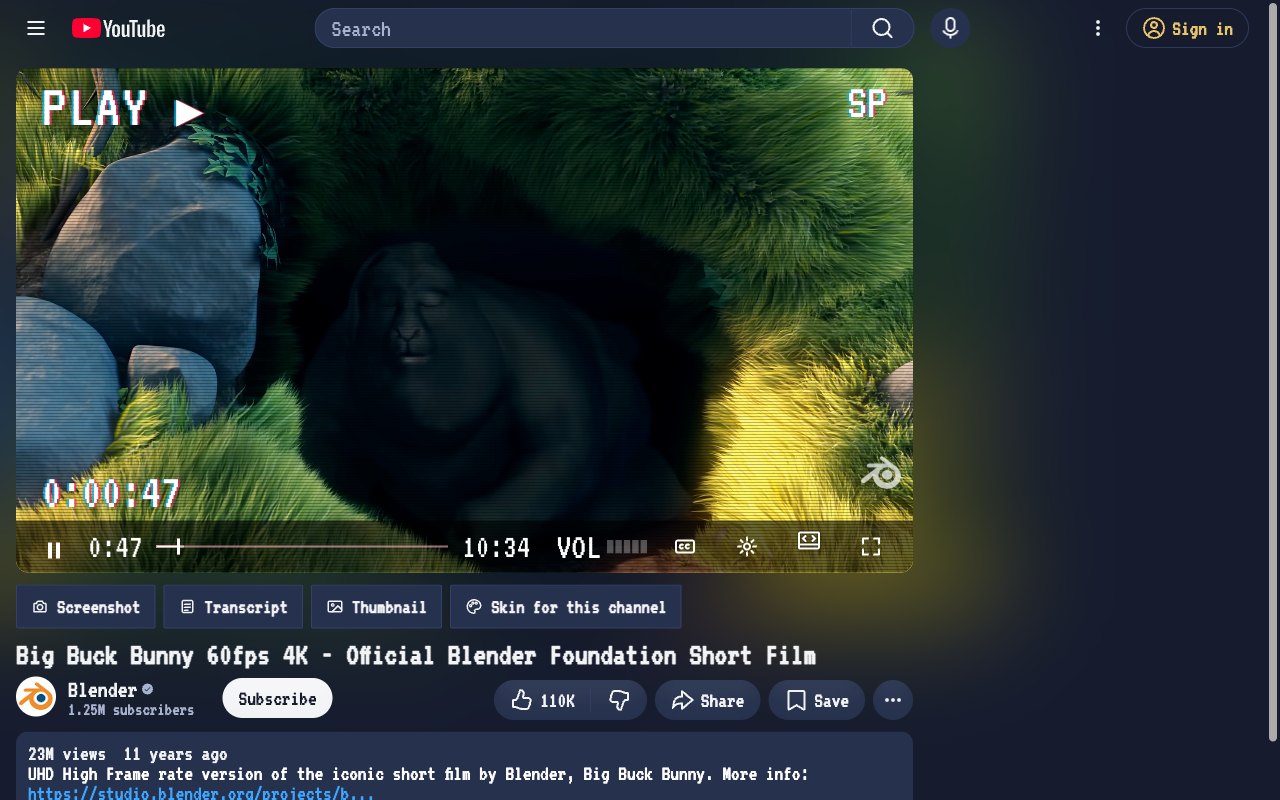
Task: Like the video with 110K likes
Action: pyautogui.click(x=543, y=700)
